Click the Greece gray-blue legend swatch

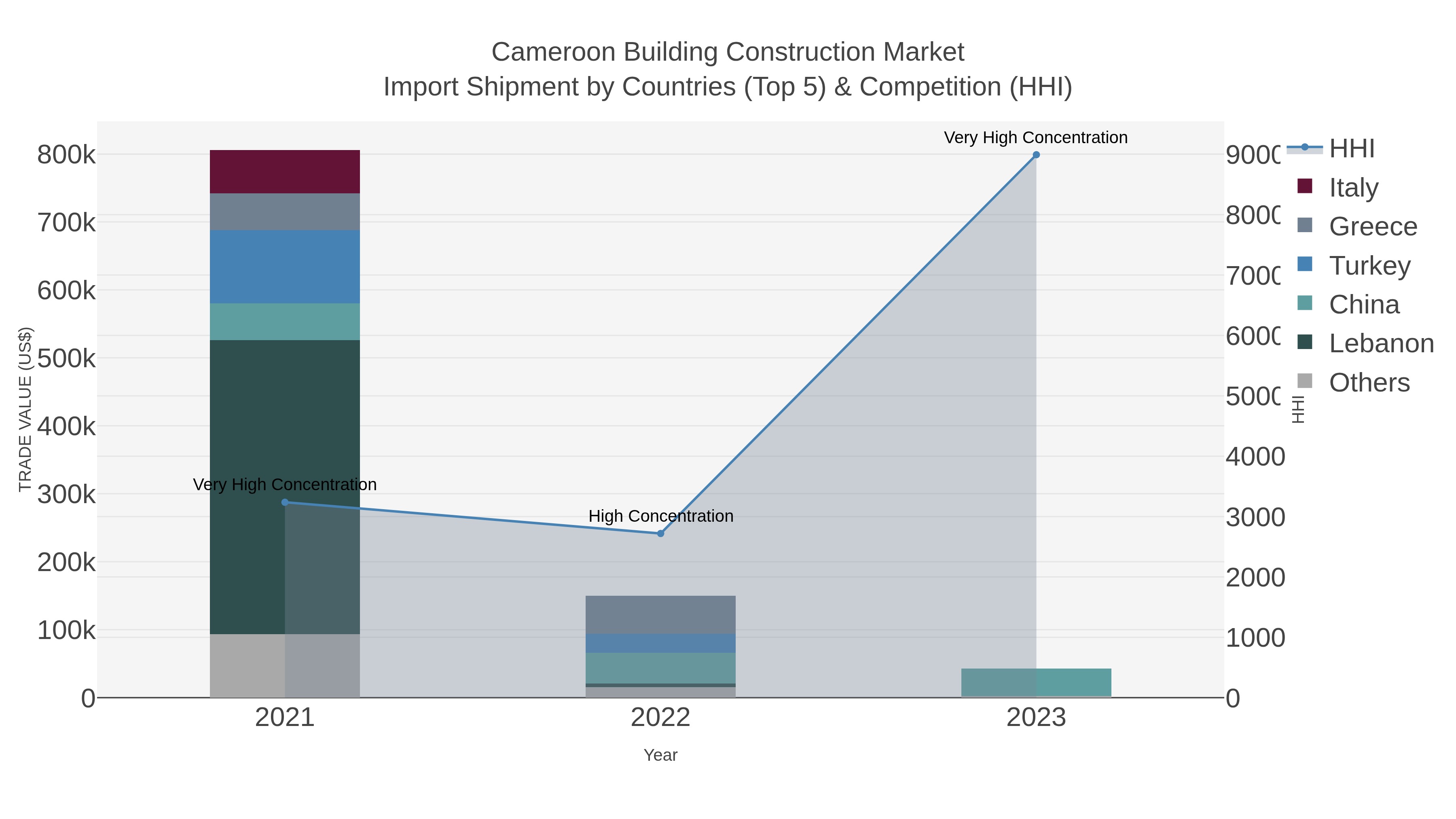point(1305,225)
